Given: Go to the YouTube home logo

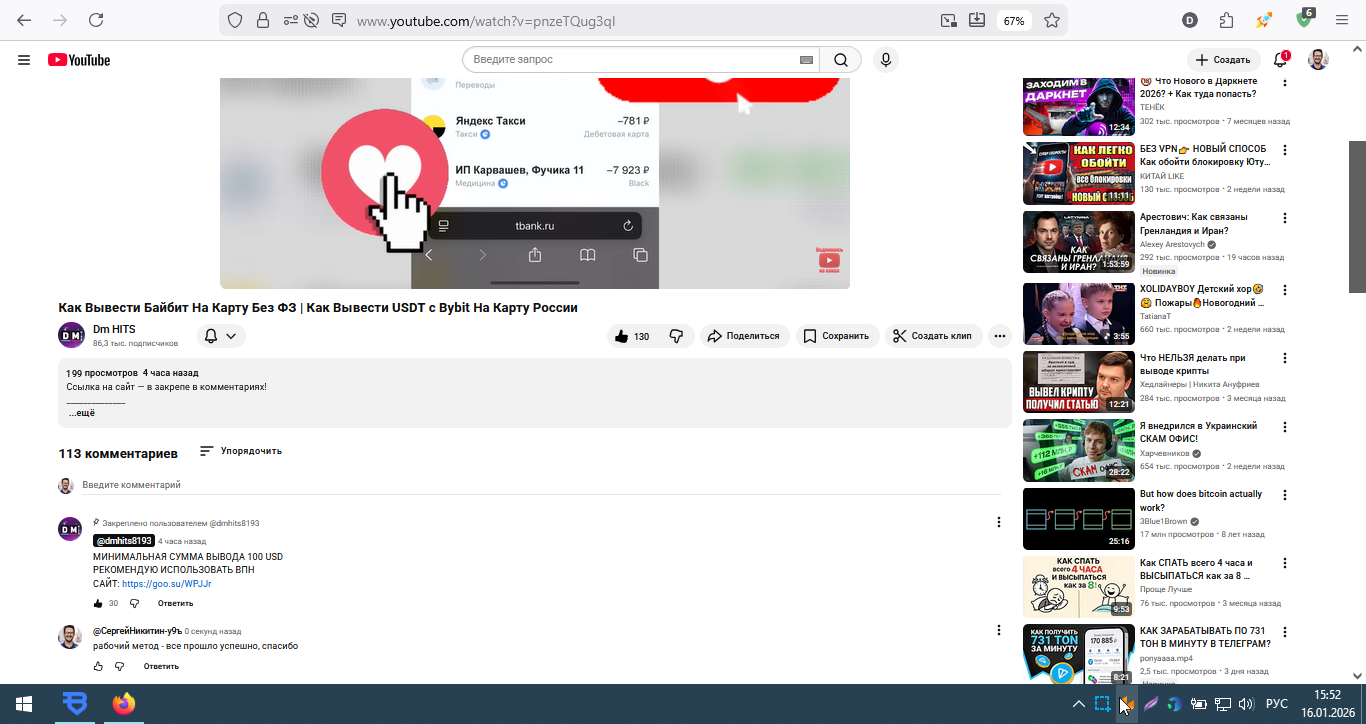Looking at the screenshot, I should [x=79, y=60].
